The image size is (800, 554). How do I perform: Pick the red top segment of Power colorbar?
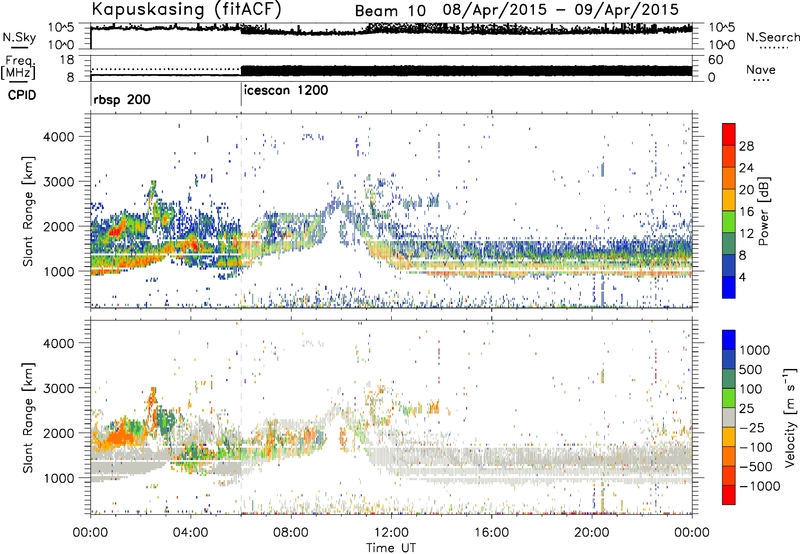pyautogui.click(x=729, y=134)
